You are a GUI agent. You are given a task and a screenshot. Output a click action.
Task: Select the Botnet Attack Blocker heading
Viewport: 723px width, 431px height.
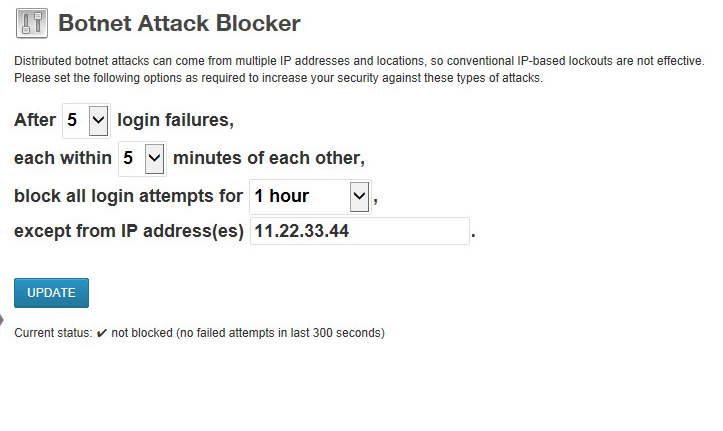(x=179, y=23)
